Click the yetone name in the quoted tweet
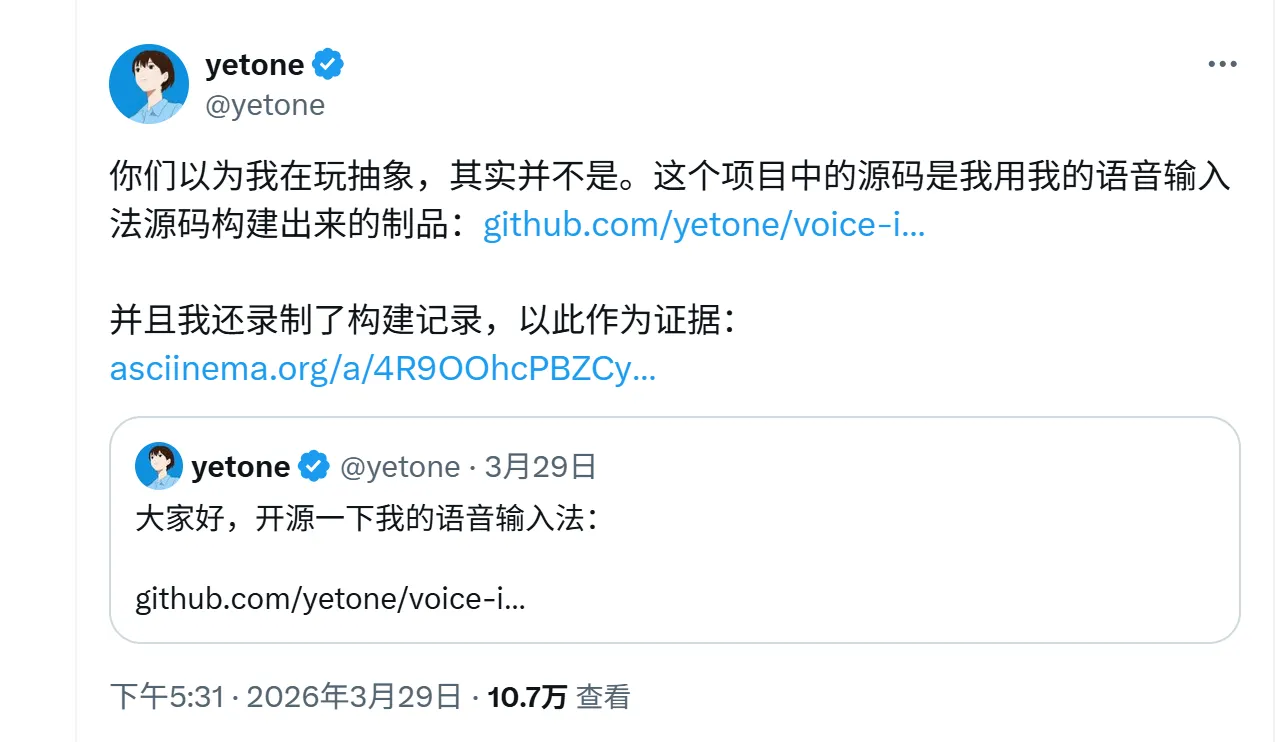The width and height of the screenshot is (1286, 742). (240, 467)
